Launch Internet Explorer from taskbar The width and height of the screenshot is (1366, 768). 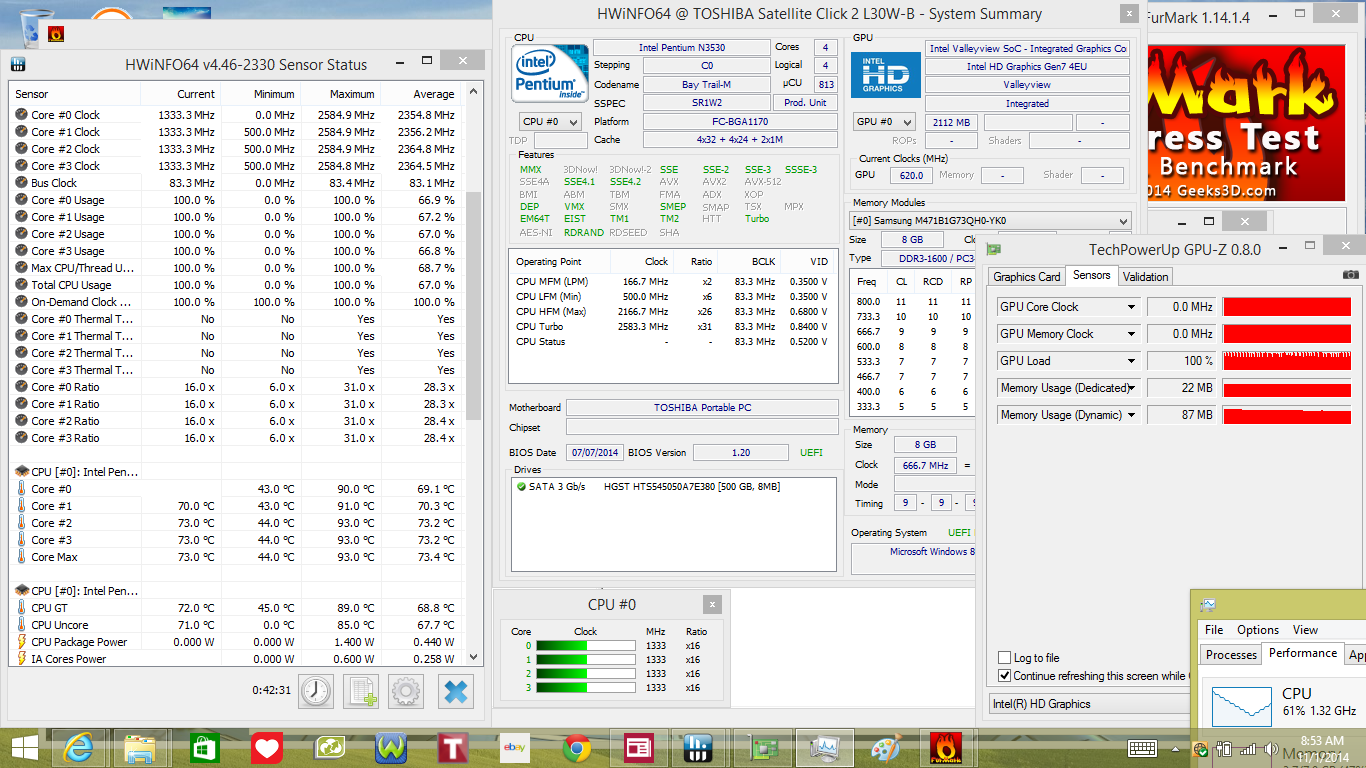pyautogui.click(x=78, y=748)
